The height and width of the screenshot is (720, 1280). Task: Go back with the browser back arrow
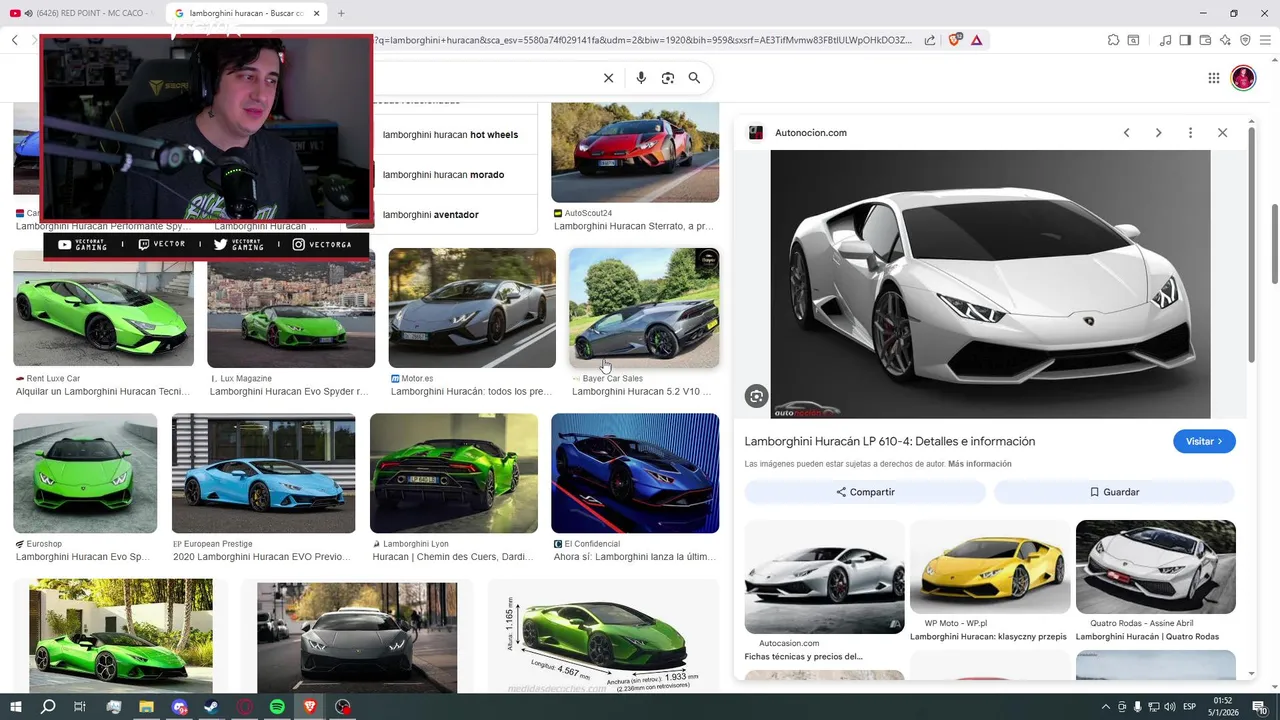(14, 40)
